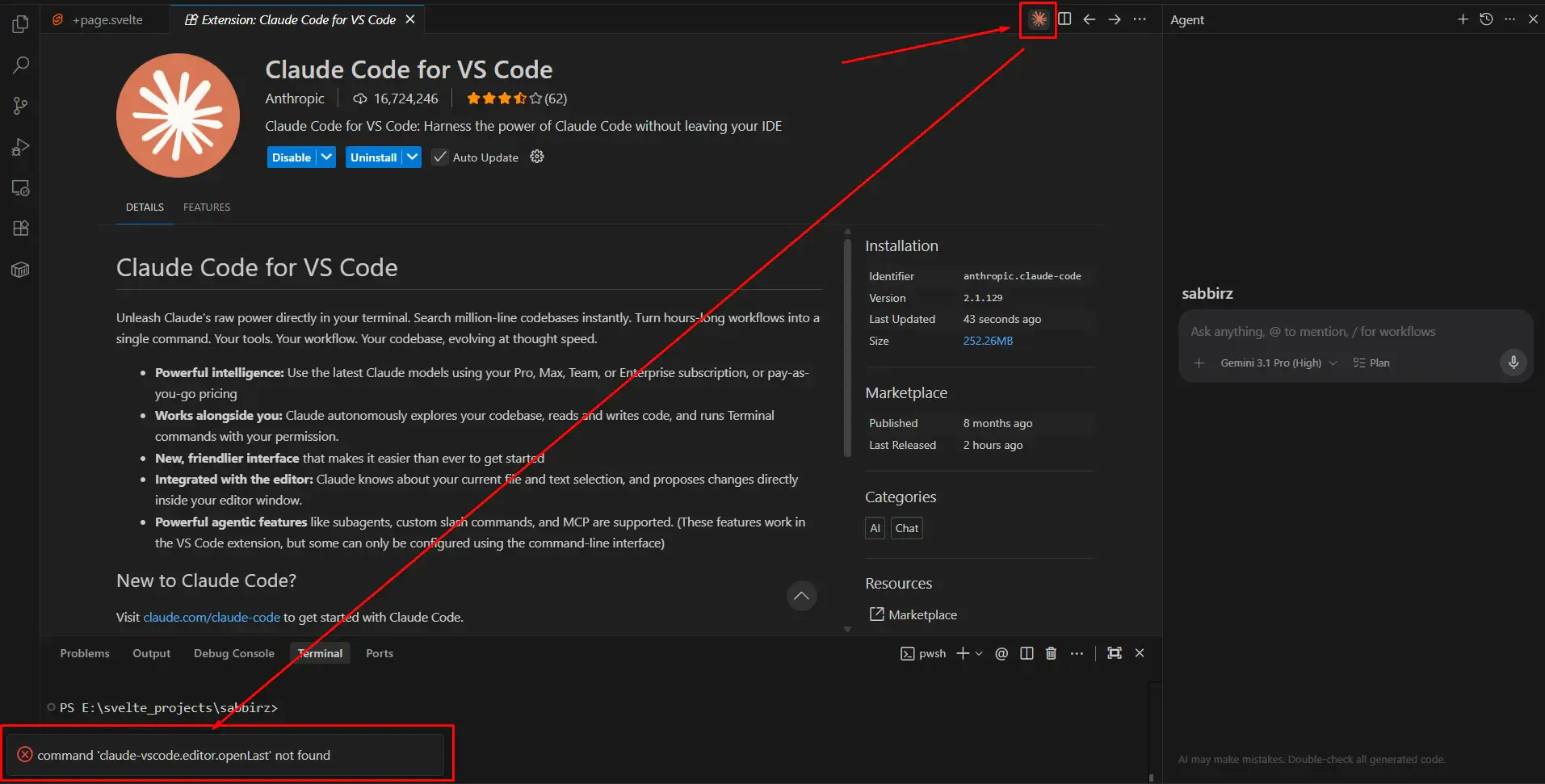Split the terminal
Viewport: 1545px width, 784px height.
[1027, 653]
